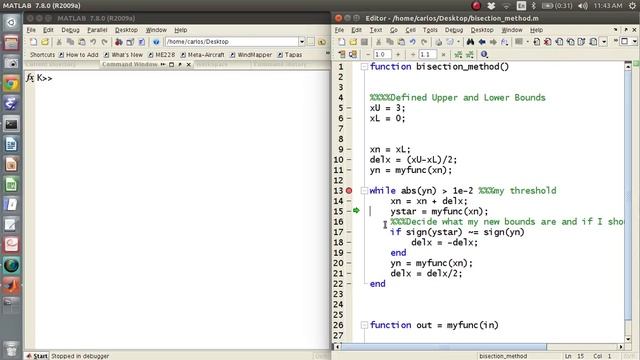Image resolution: width=640 pixels, height=360 pixels.
Task: Click the blue Back arrow in Editor
Action: (482, 42)
